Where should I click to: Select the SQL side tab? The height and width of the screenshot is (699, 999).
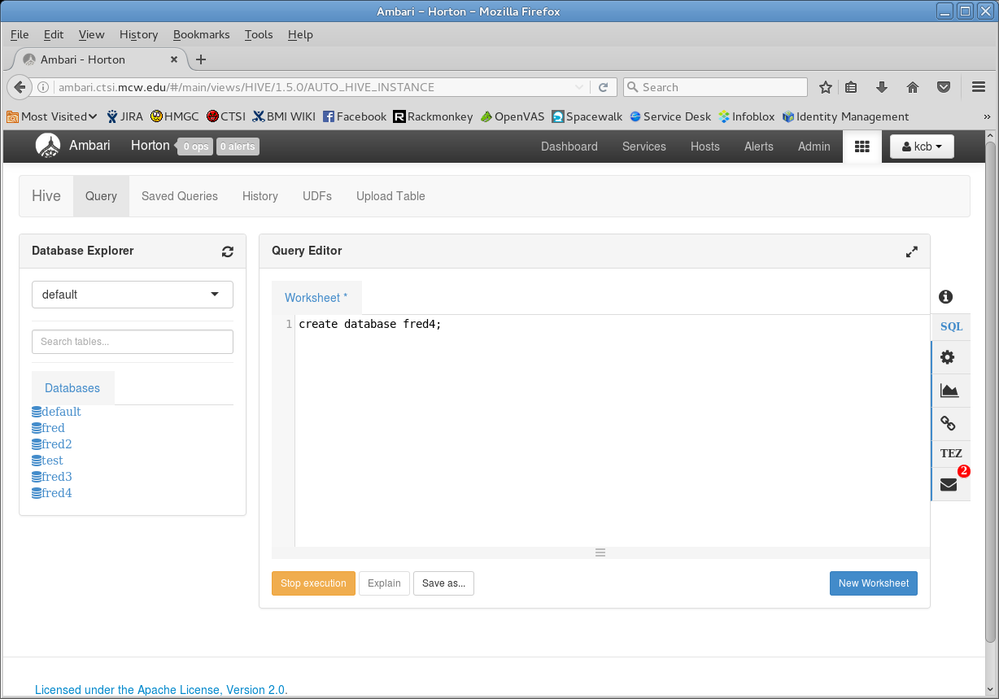(951, 326)
